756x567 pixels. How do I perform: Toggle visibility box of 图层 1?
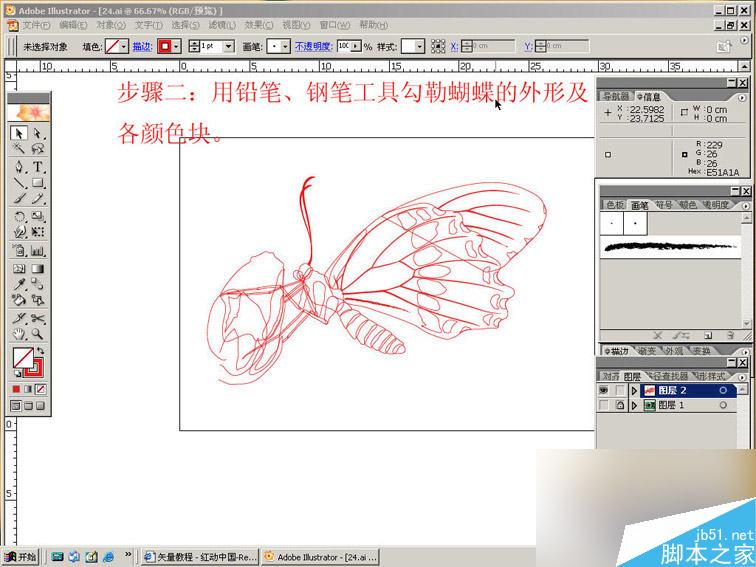(x=604, y=405)
